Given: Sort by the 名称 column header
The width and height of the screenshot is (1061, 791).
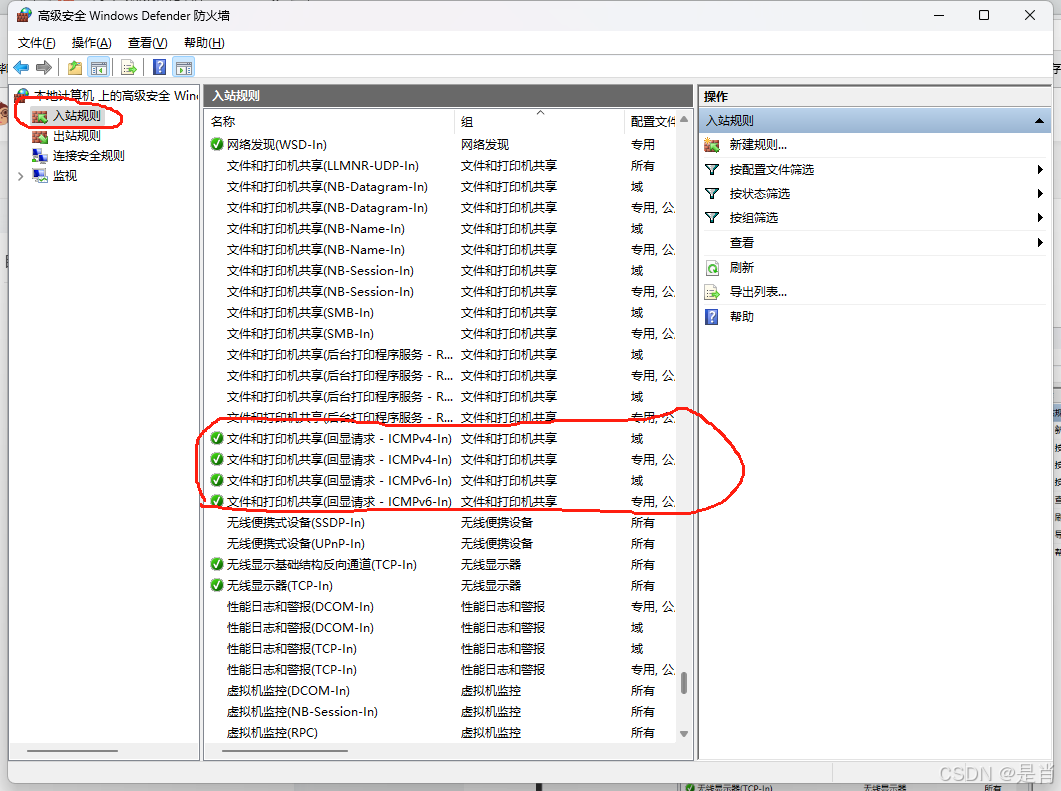Looking at the screenshot, I should pyautogui.click(x=330, y=121).
